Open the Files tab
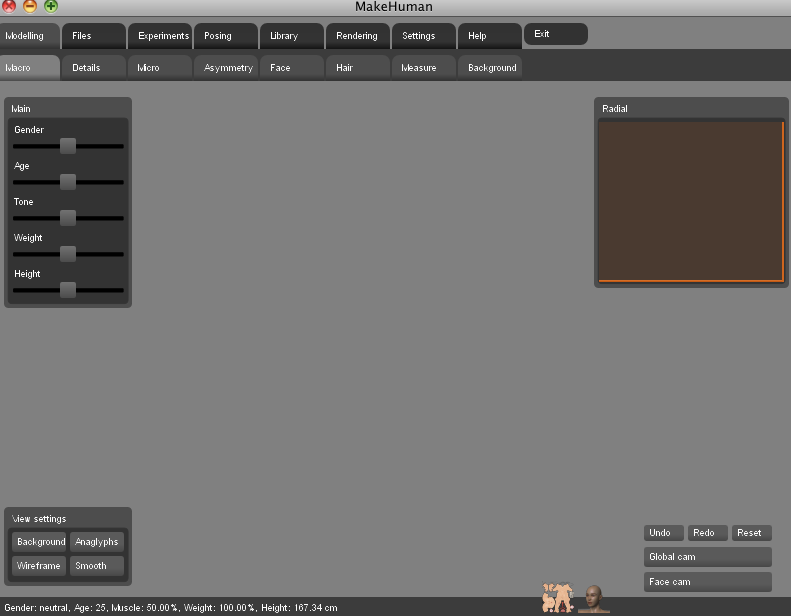 93,36
